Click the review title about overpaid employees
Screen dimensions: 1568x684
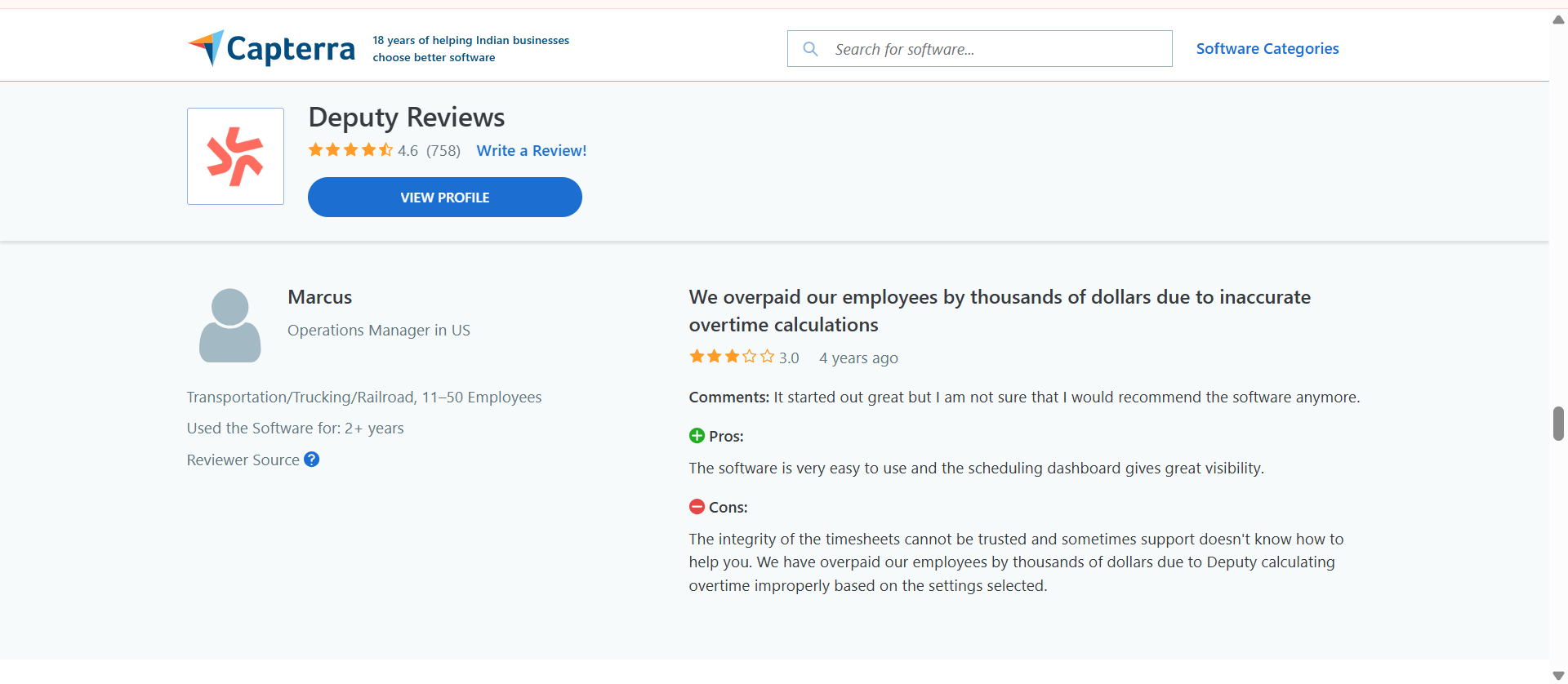click(1000, 311)
